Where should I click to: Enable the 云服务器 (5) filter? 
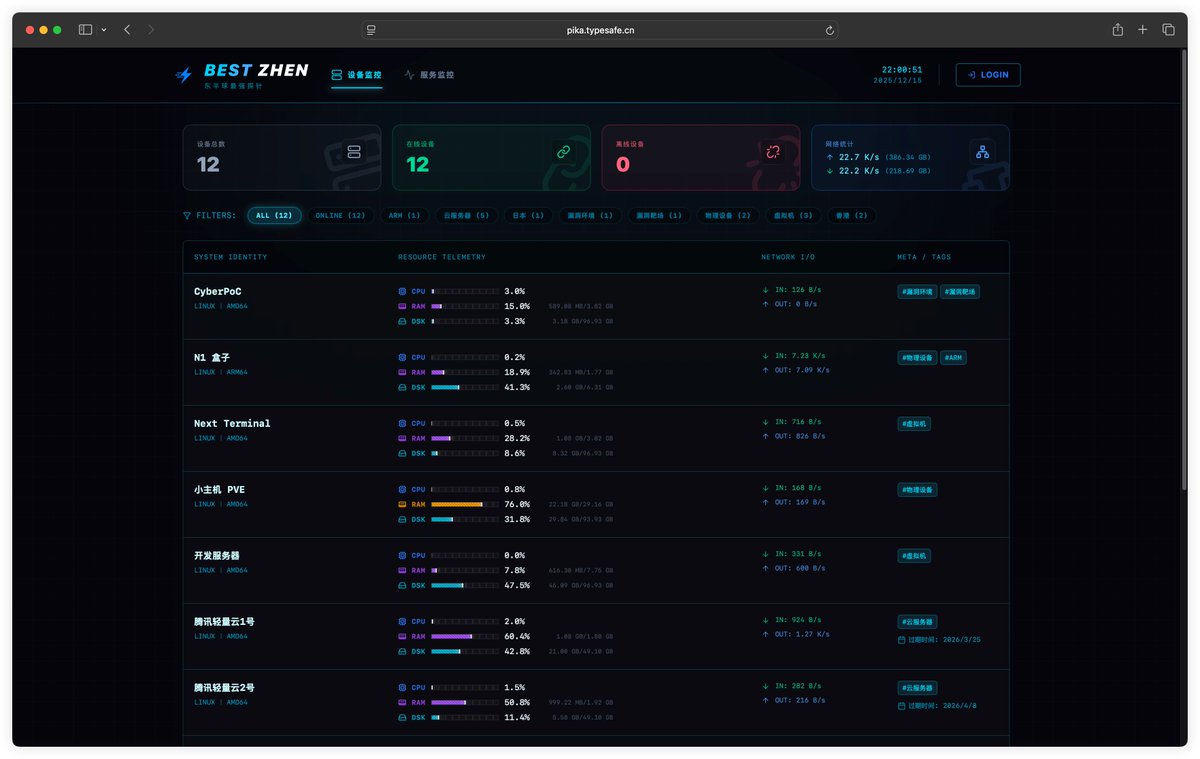click(x=466, y=215)
